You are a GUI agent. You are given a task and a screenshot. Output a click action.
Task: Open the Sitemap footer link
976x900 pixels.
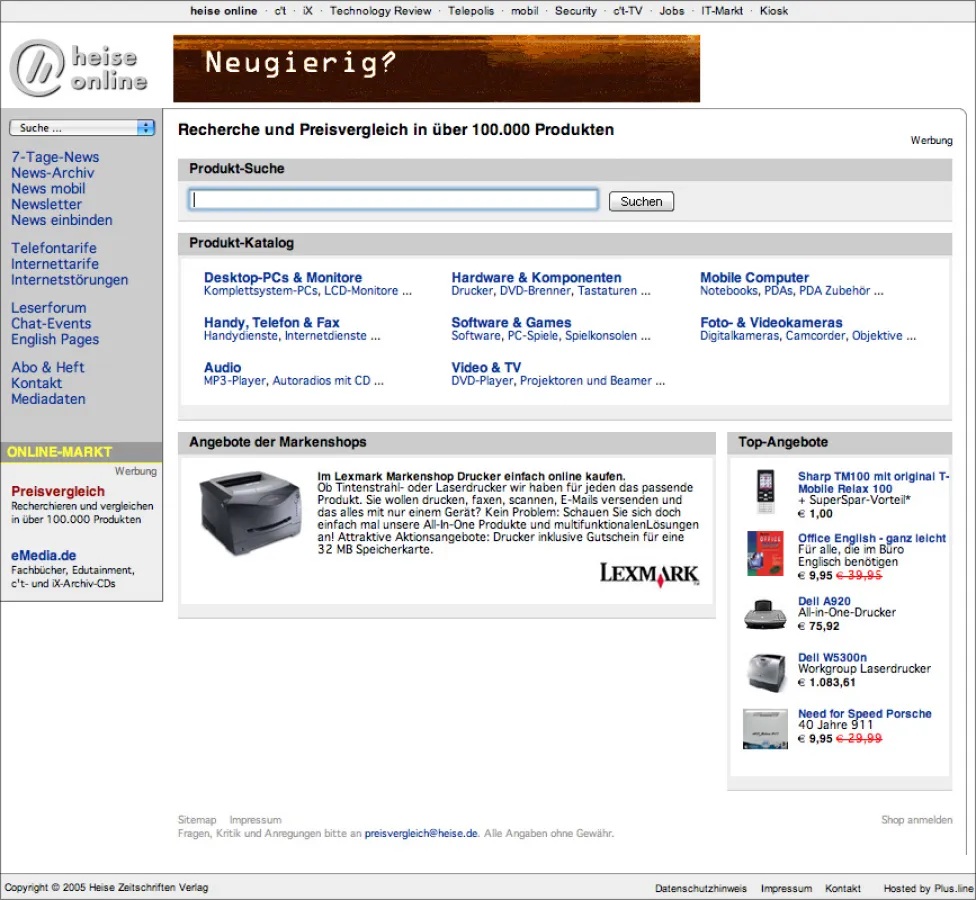click(197, 820)
